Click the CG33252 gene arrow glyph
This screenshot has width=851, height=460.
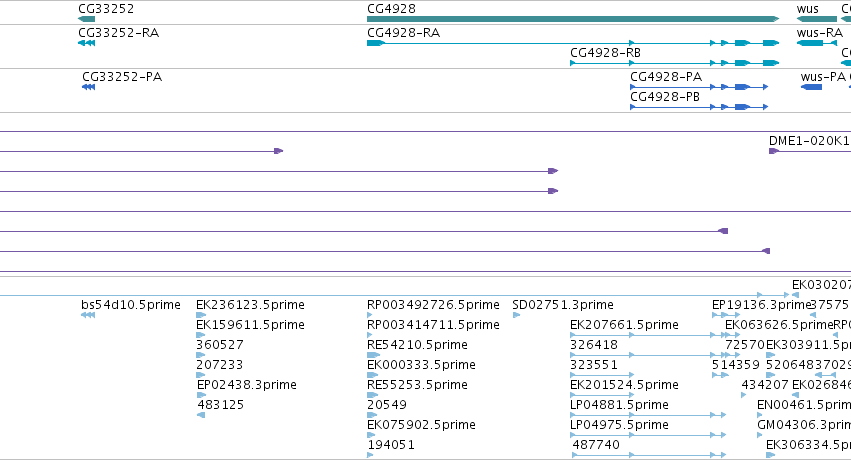coord(86,19)
